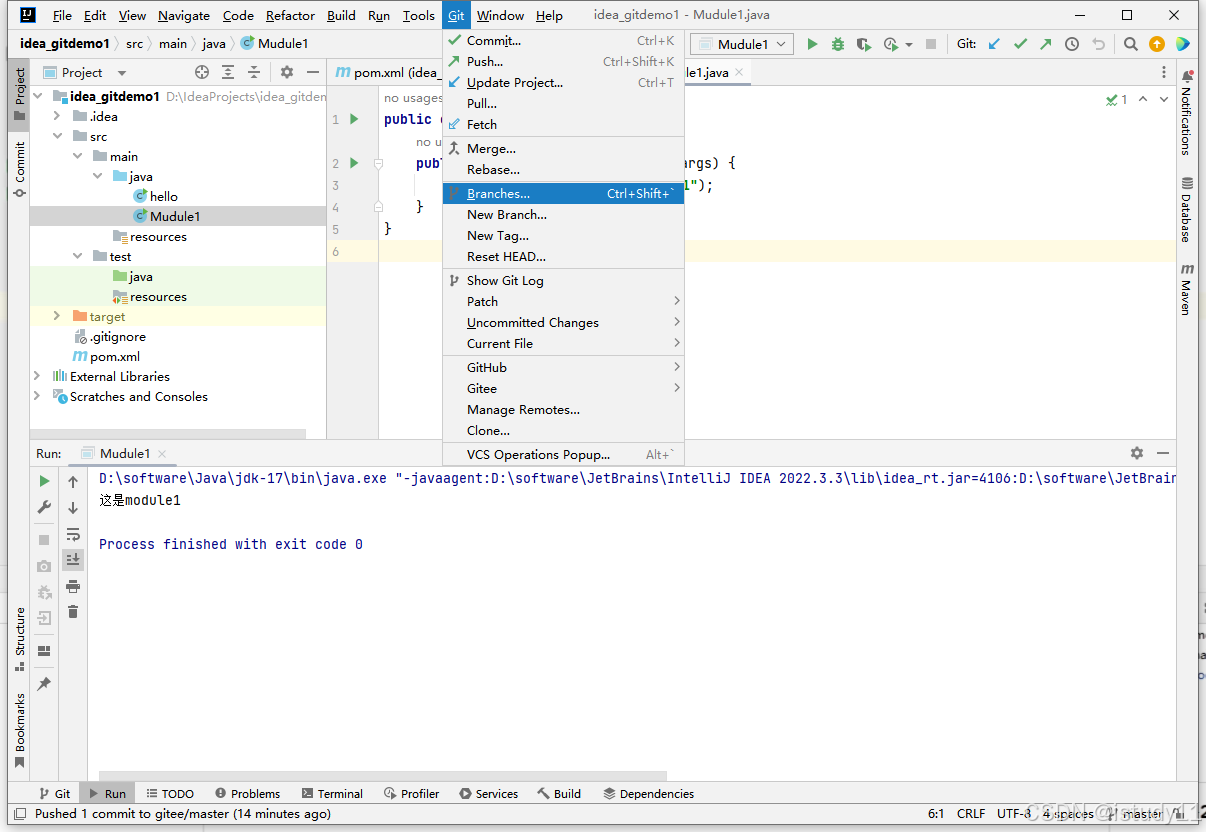Open Project panel gear options
This screenshot has height=832, width=1206.
point(287,72)
